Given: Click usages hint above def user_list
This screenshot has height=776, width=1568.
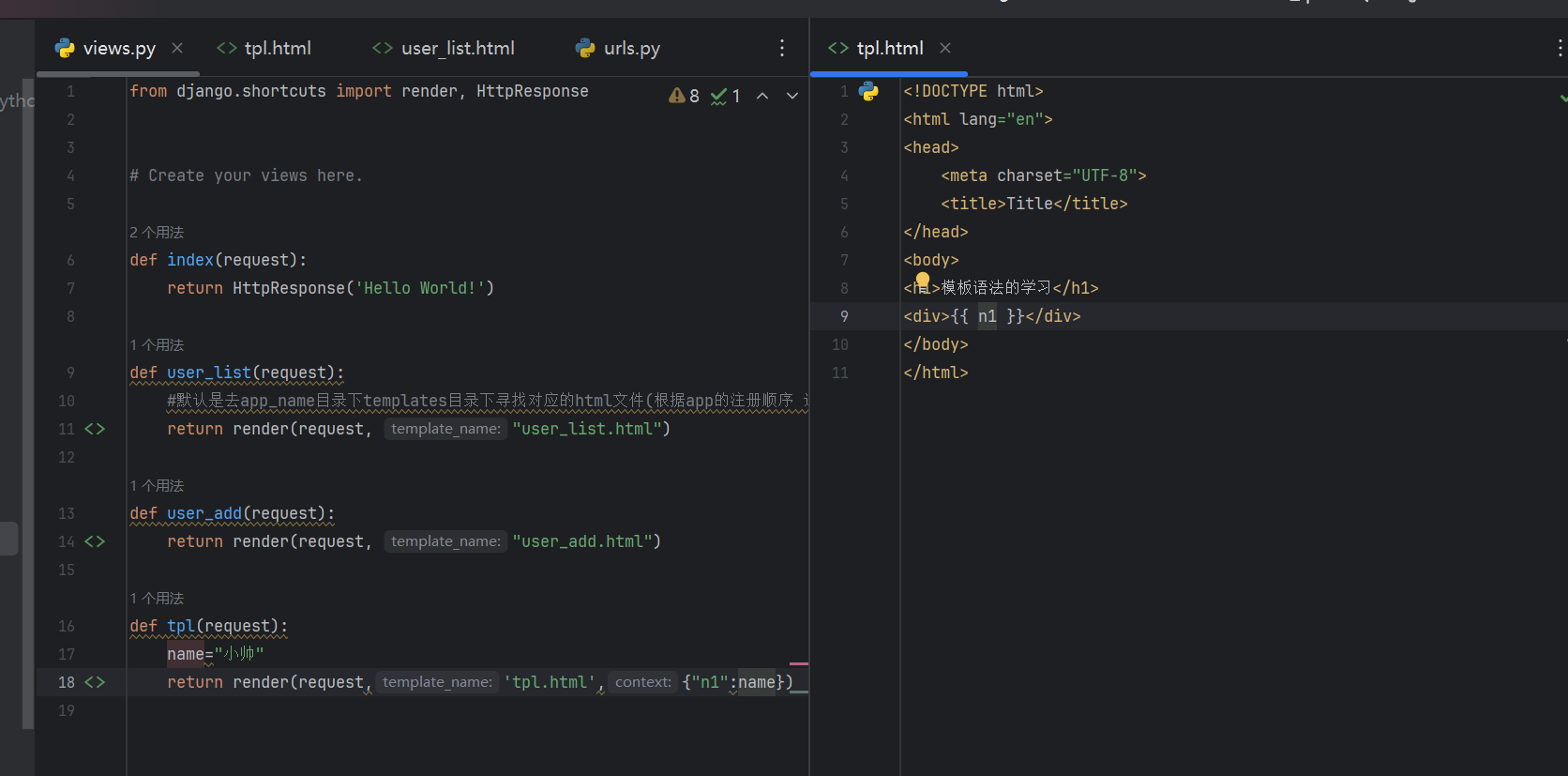Looking at the screenshot, I should pos(157,344).
